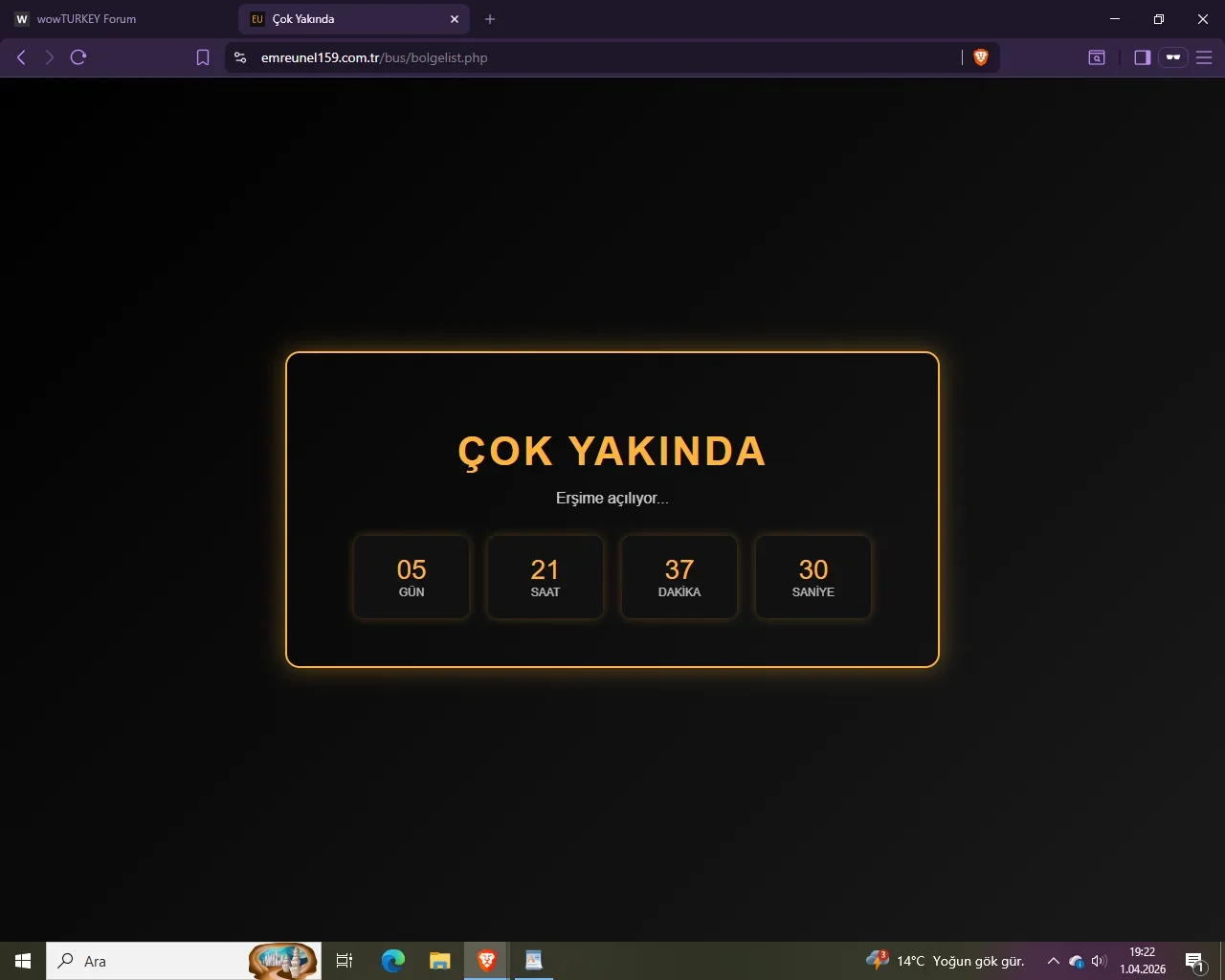The height and width of the screenshot is (980, 1225).
Task: Open Brave Leo AI glasses icon
Action: [1173, 57]
